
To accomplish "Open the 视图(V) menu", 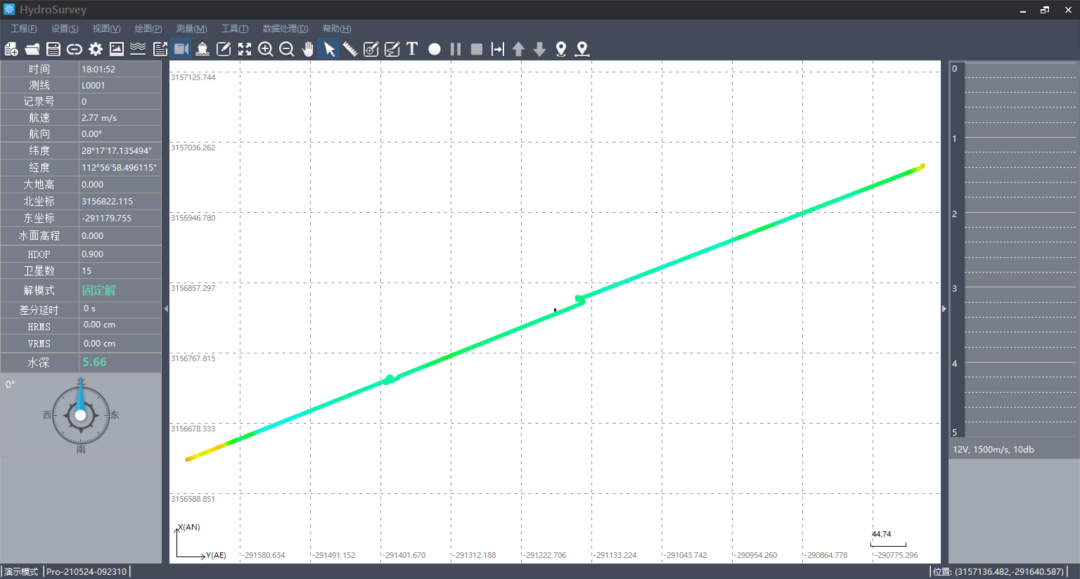I will coord(106,28).
